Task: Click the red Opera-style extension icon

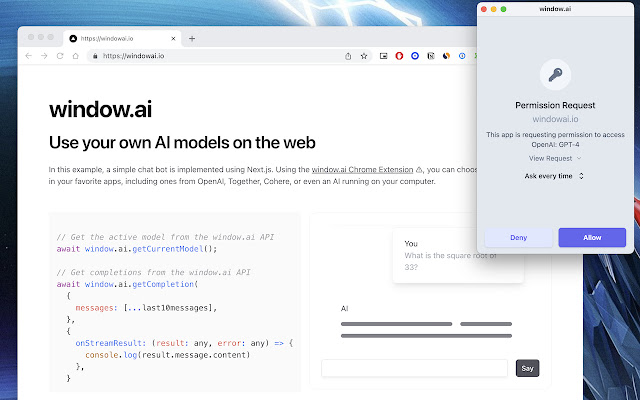Action: pyautogui.click(x=399, y=56)
